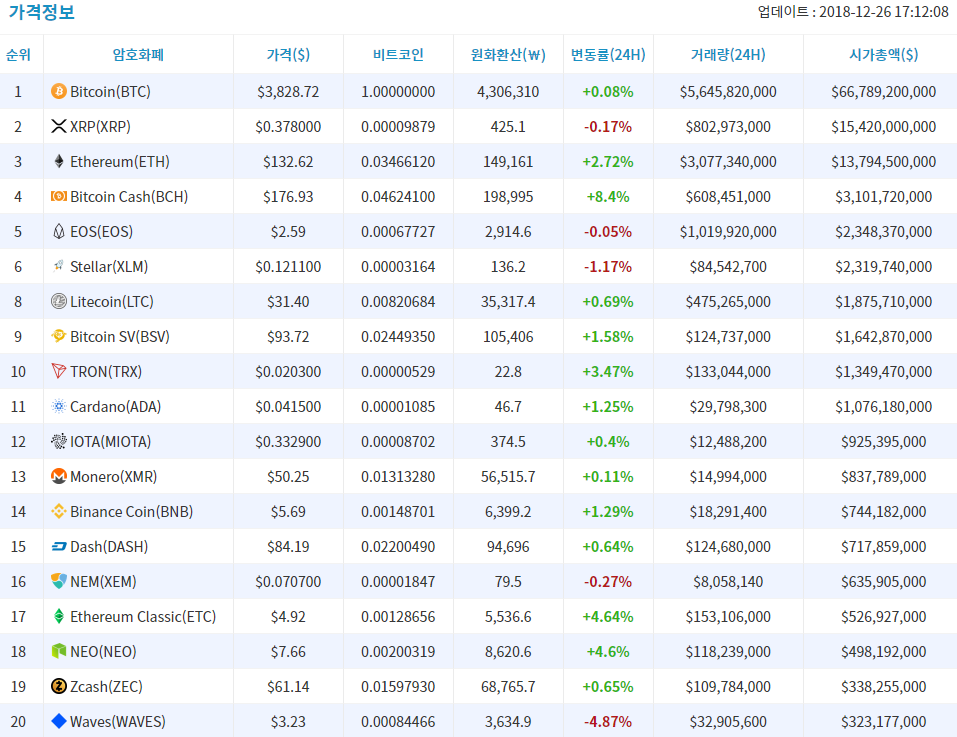Viewport: 957px width, 737px height.
Task: Select XRP won value 425.1
Action: pyautogui.click(x=508, y=126)
